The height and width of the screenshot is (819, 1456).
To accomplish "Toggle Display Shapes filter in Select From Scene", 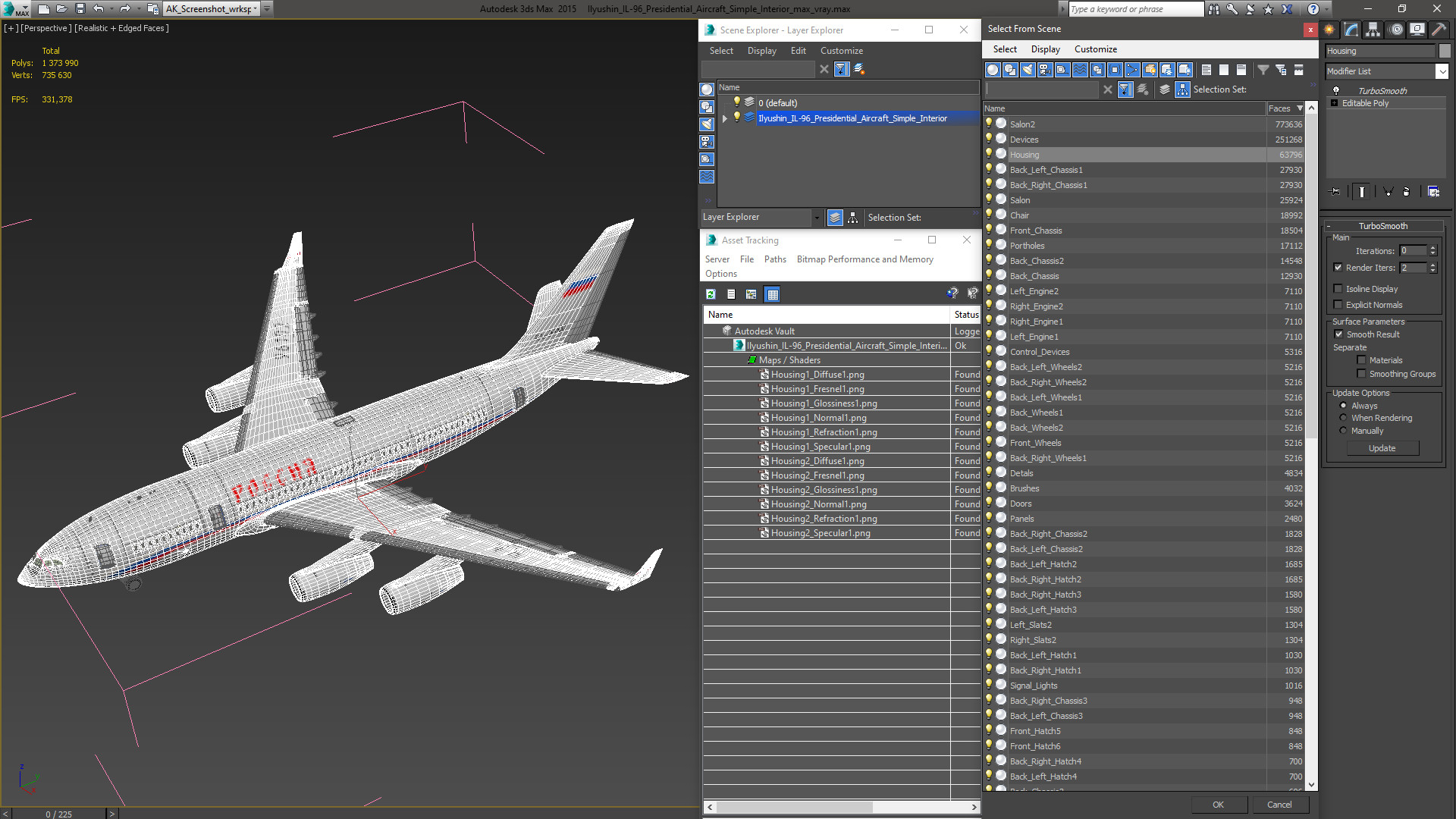I will coord(1010,70).
